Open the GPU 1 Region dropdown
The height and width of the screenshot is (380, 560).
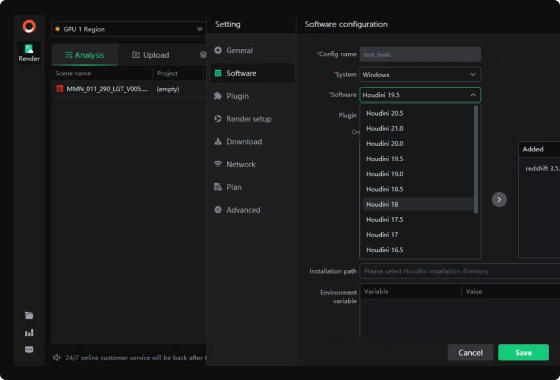pyautogui.click(x=129, y=29)
